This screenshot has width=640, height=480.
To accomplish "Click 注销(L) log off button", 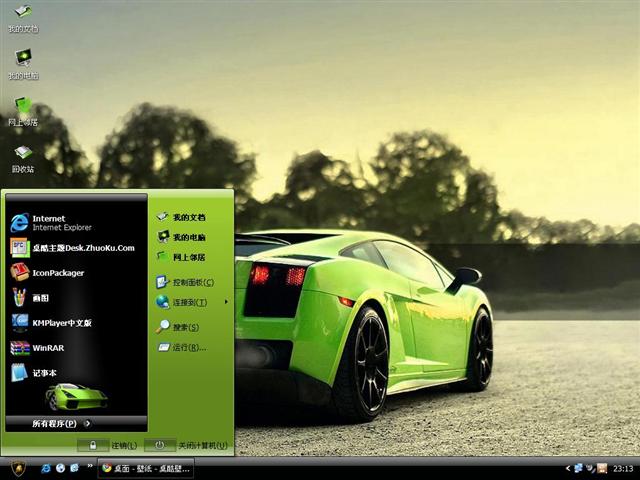I will [107, 445].
